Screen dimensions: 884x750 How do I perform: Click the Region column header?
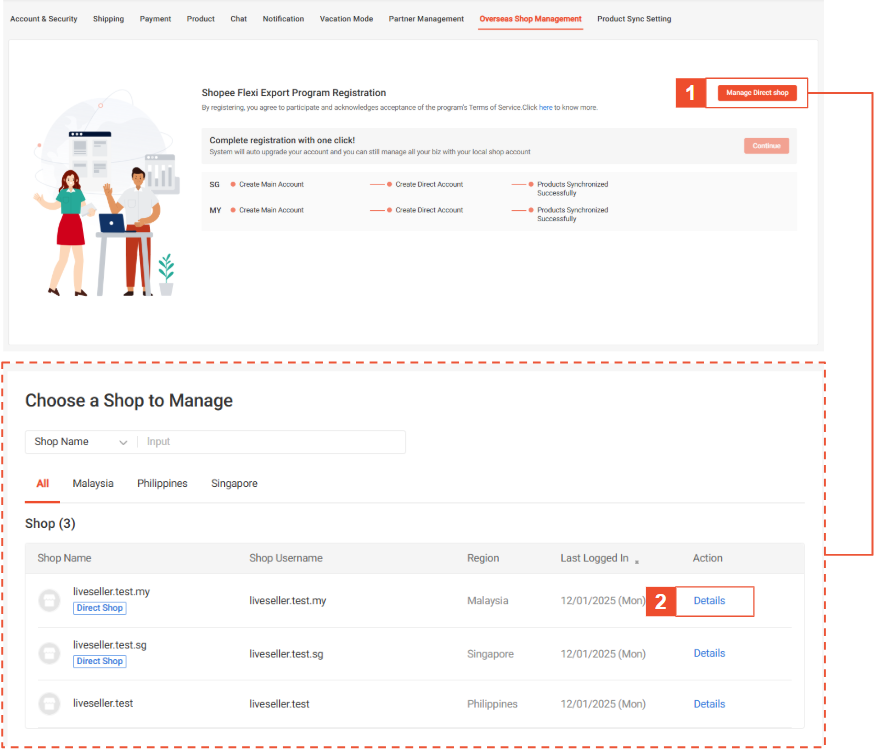tap(483, 558)
